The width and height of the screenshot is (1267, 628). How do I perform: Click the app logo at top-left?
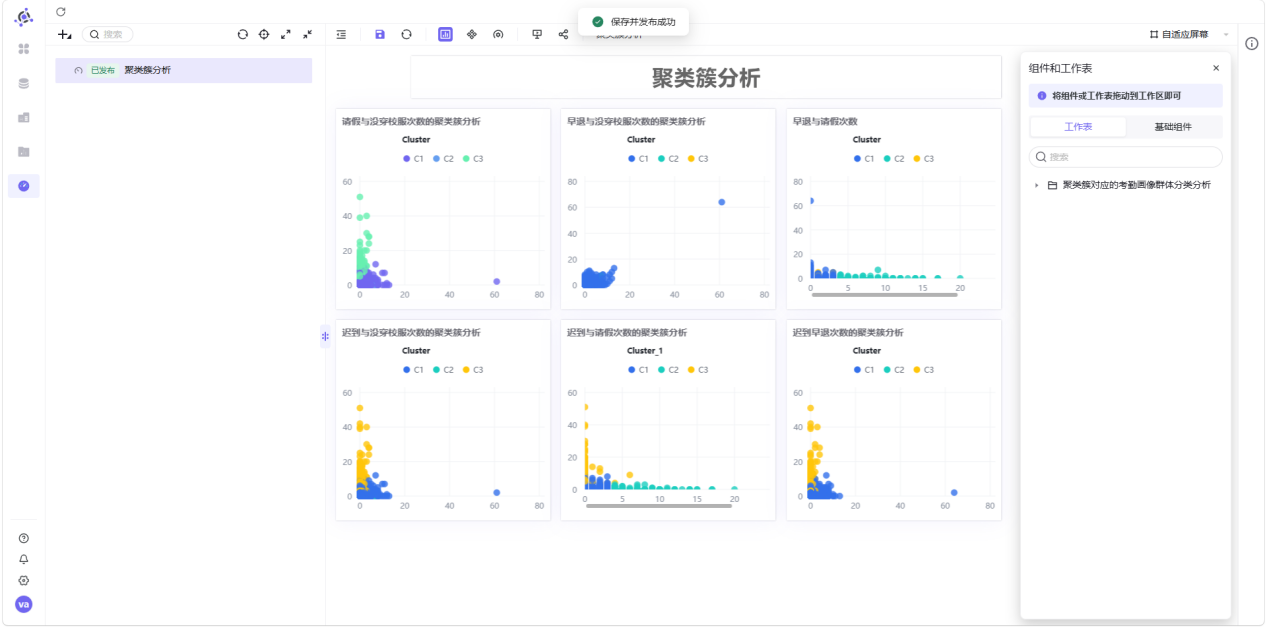pyautogui.click(x=24, y=17)
